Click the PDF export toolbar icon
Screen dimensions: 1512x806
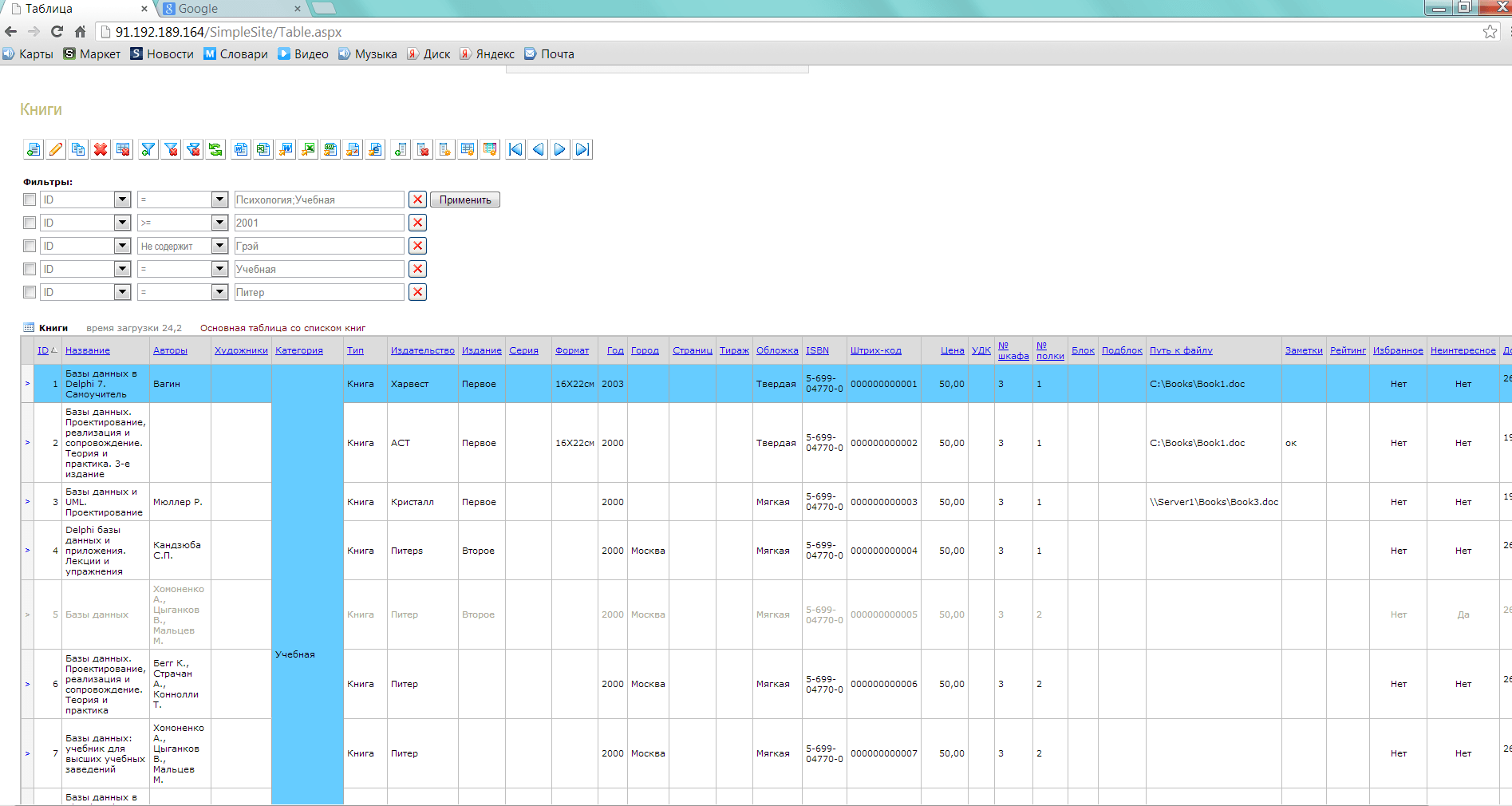coord(353,149)
